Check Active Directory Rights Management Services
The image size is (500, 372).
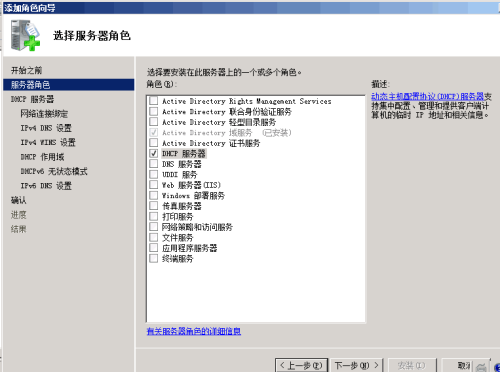click(153, 101)
